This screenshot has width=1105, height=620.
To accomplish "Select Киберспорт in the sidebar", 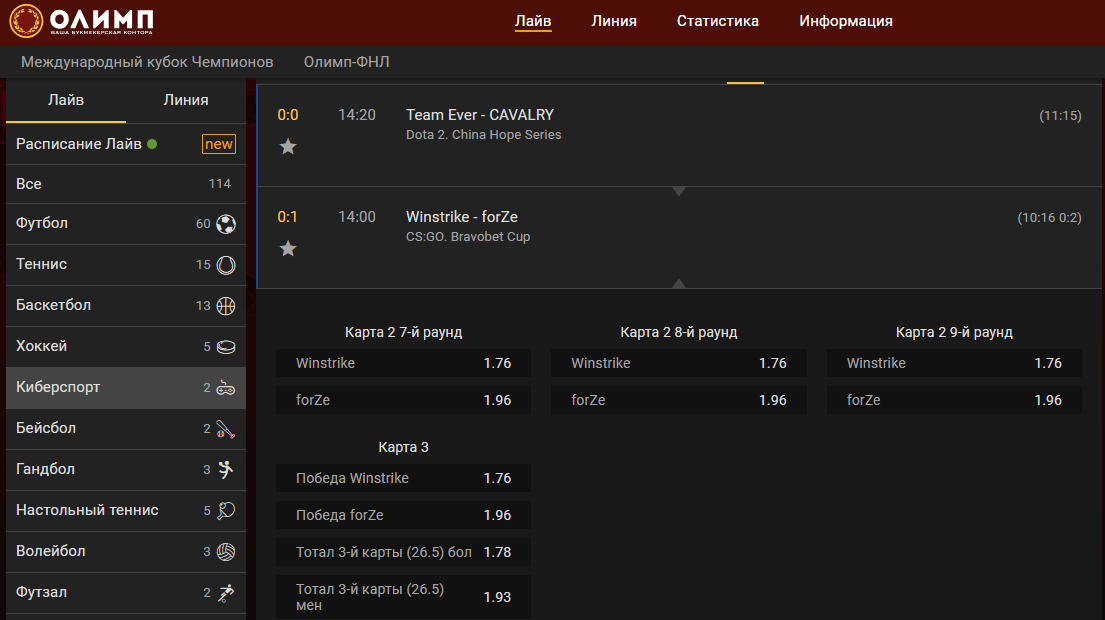I will click(x=126, y=388).
